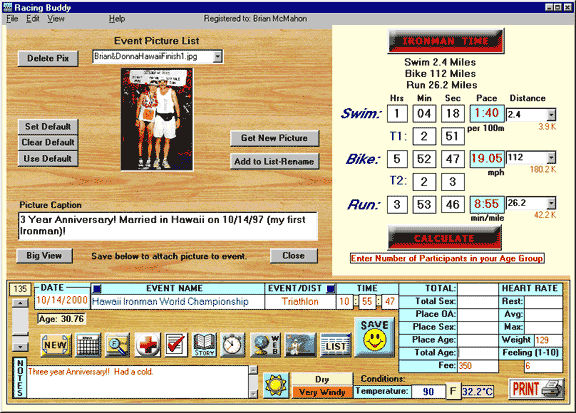Open the calendar grid icon

coord(88,345)
